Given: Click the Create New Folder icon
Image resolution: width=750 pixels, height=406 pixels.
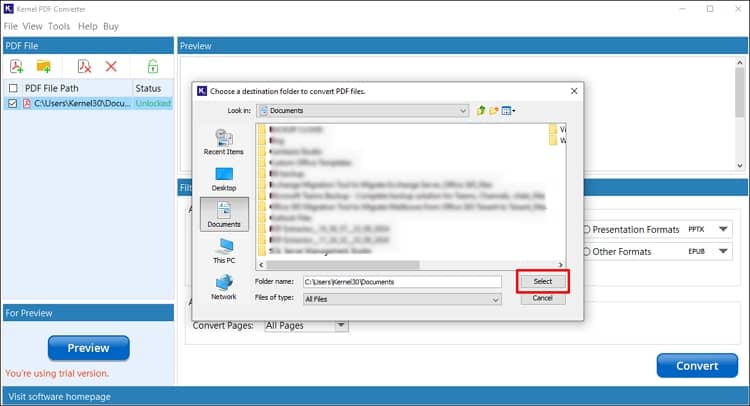Looking at the screenshot, I should (494, 110).
